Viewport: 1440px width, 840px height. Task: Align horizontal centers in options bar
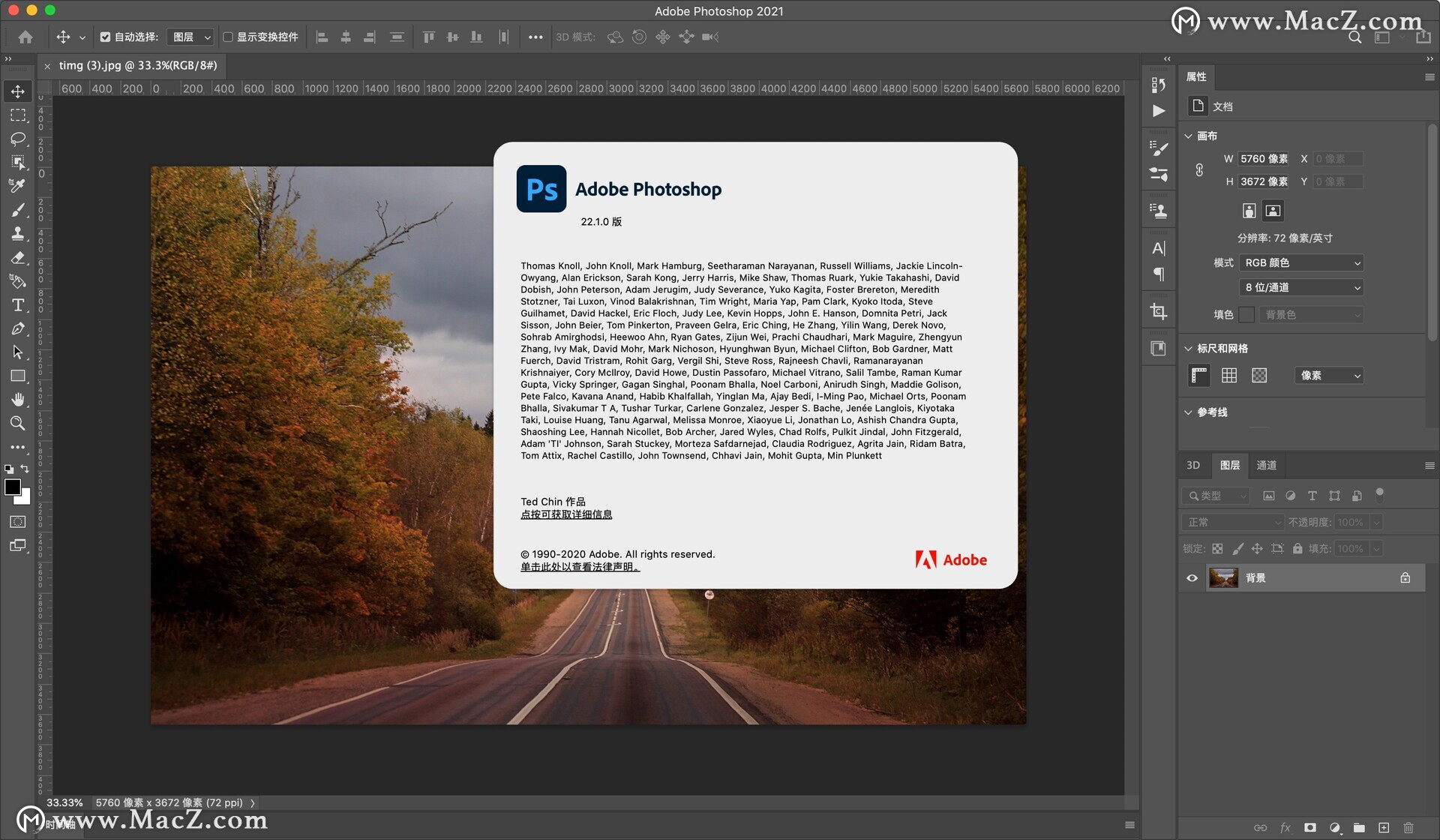pos(346,37)
